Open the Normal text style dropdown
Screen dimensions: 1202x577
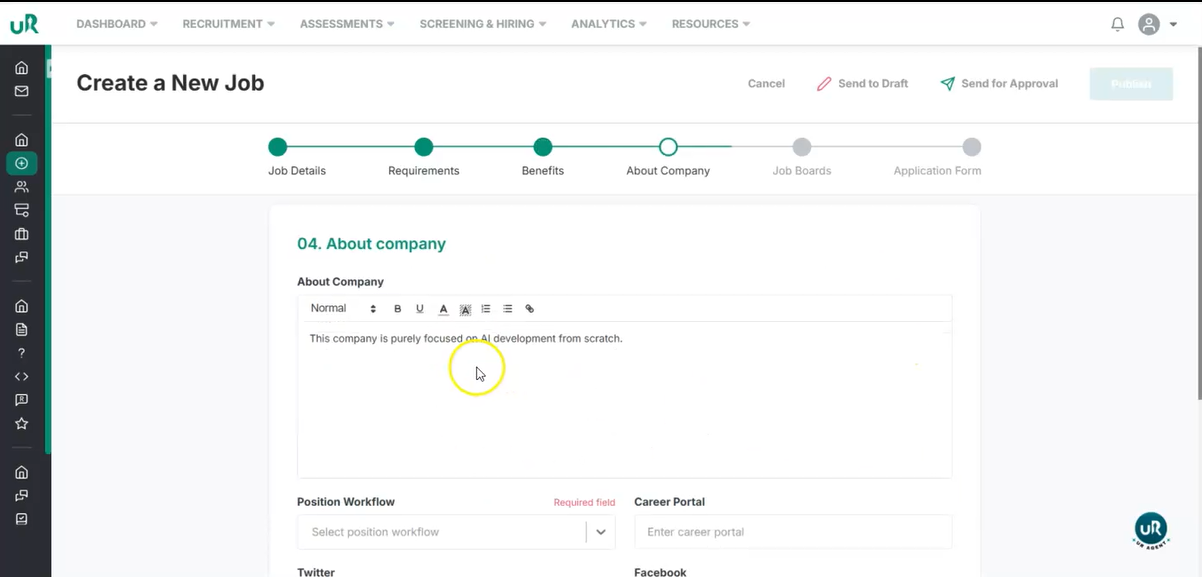click(x=343, y=309)
